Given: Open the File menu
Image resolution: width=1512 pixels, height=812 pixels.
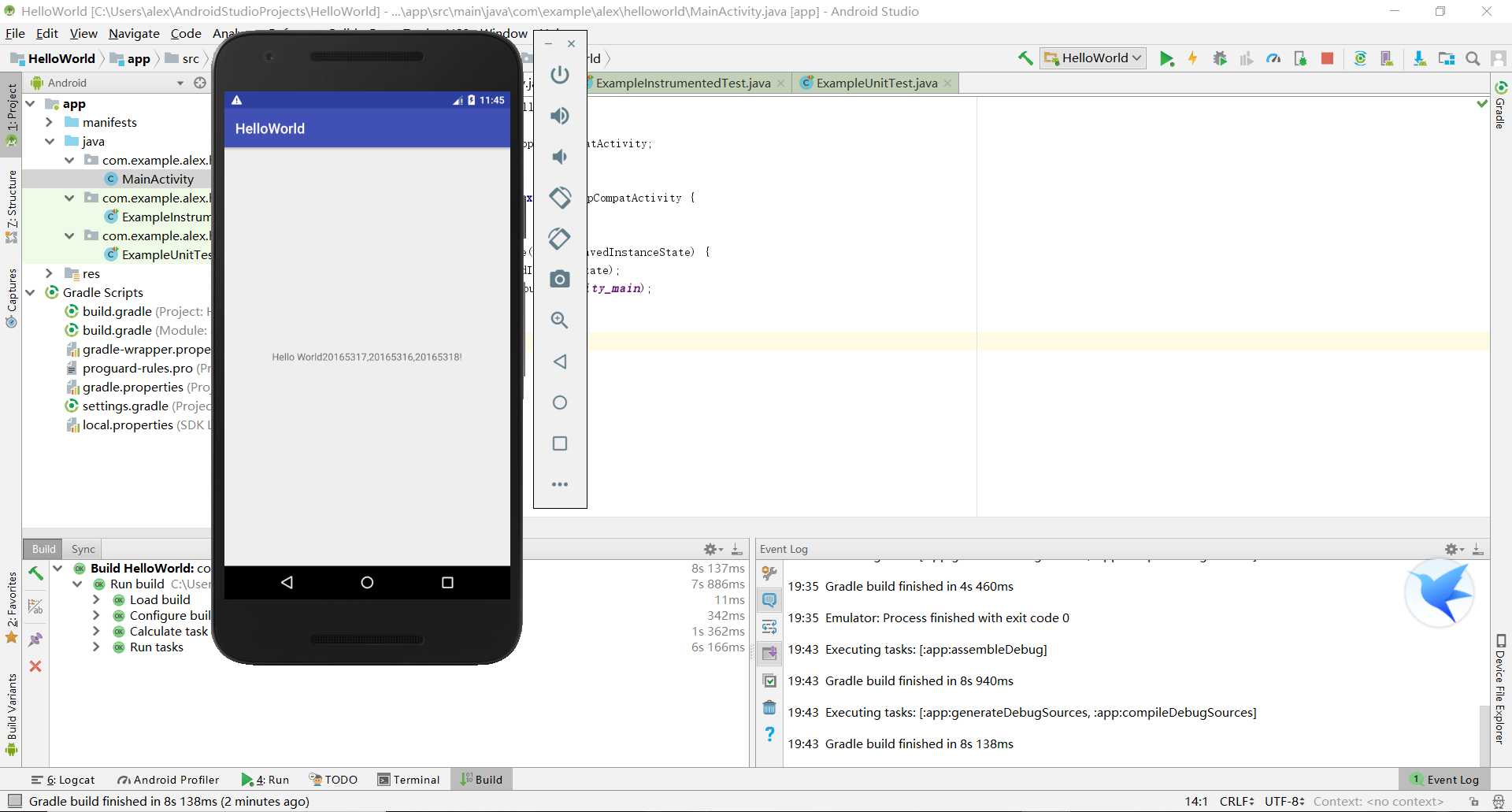Looking at the screenshot, I should pyautogui.click(x=15, y=33).
